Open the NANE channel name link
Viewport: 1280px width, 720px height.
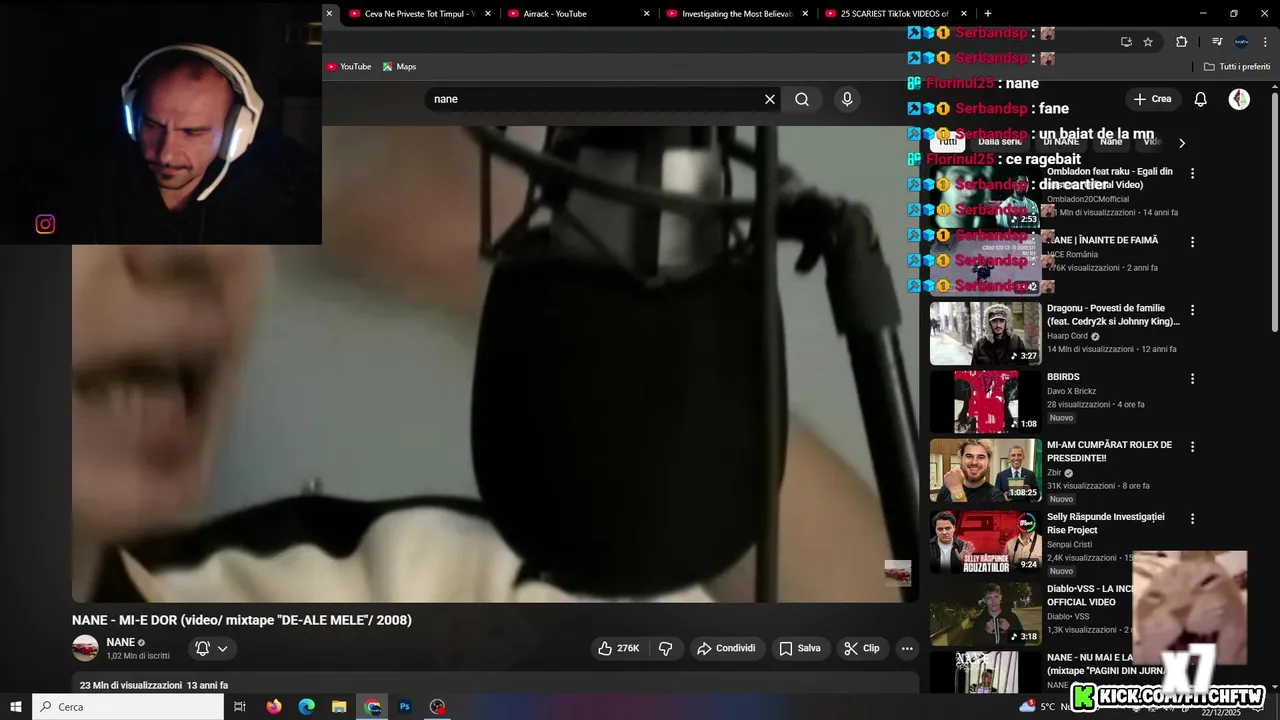121,642
